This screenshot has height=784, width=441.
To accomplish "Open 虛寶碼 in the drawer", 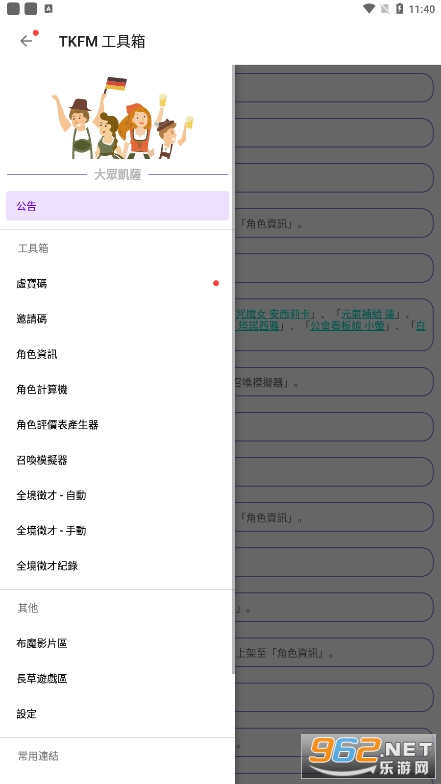I will [x=118, y=284].
